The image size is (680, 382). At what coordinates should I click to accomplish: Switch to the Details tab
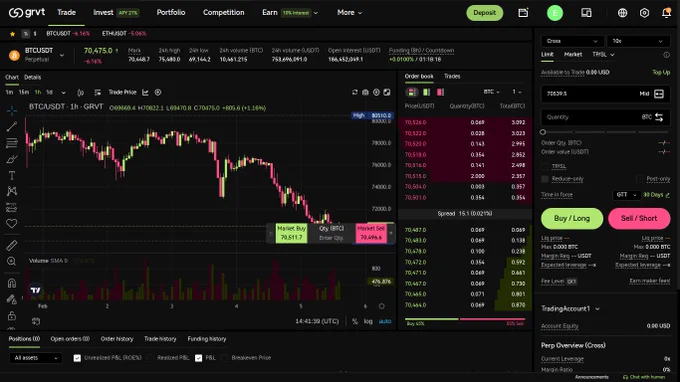click(x=33, y=77)
